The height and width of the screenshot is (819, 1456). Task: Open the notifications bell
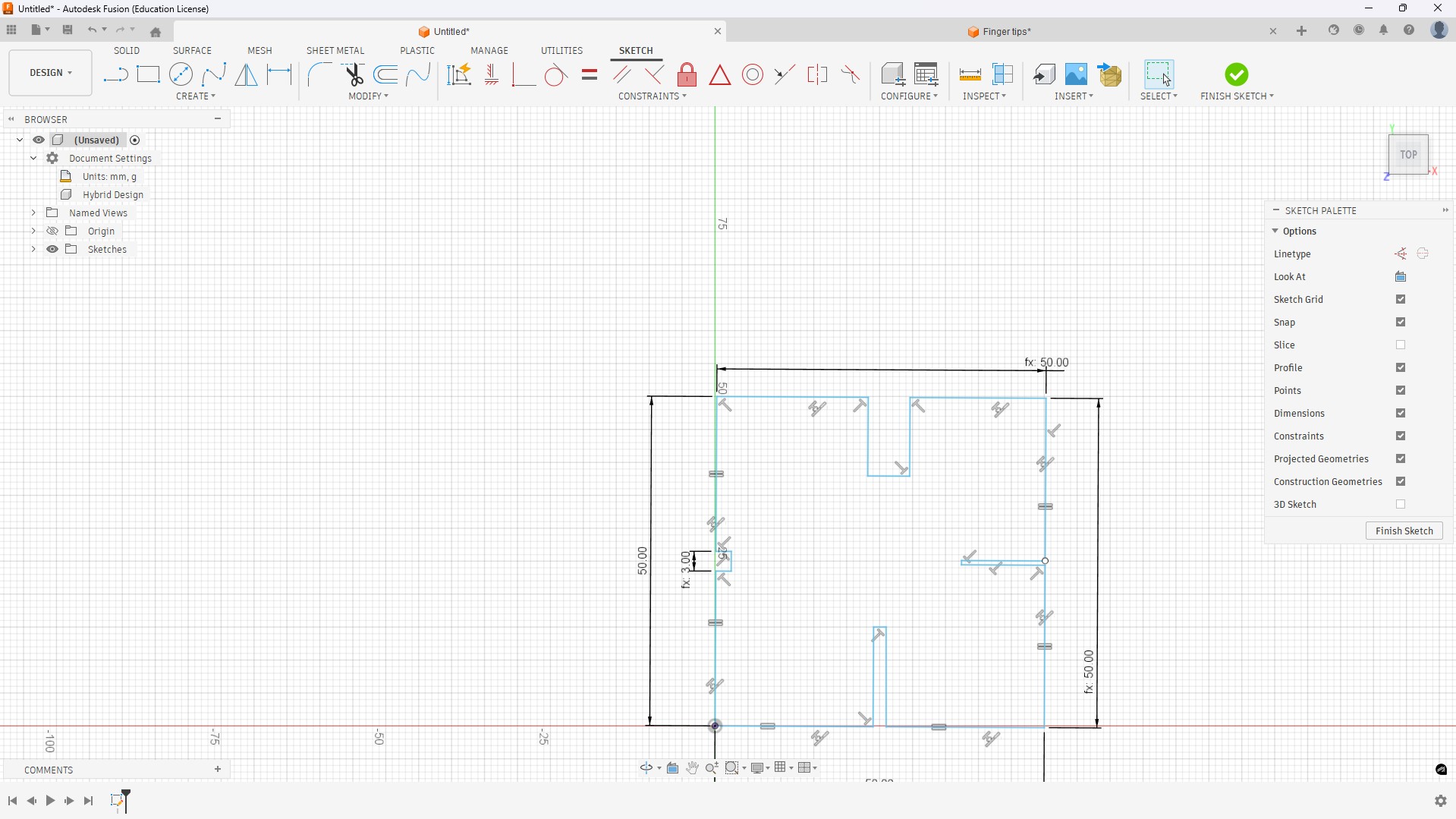tap(1384, 30)
